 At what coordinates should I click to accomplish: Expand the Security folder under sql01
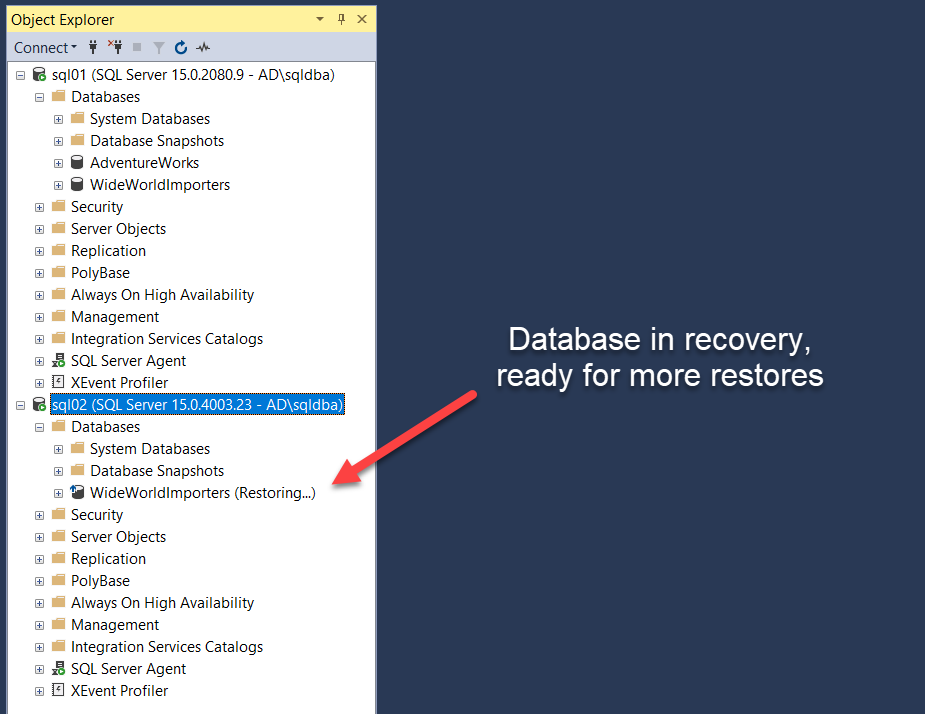coord(40,208)
